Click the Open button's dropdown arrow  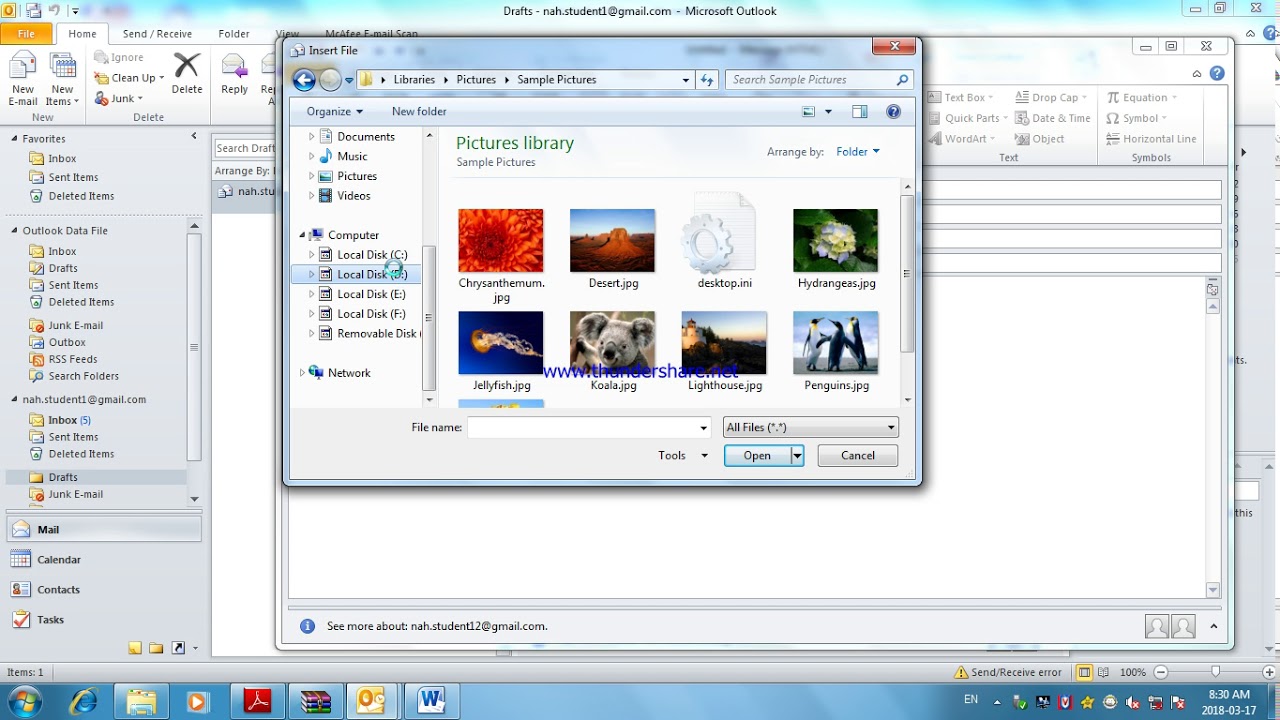(797, 456)
